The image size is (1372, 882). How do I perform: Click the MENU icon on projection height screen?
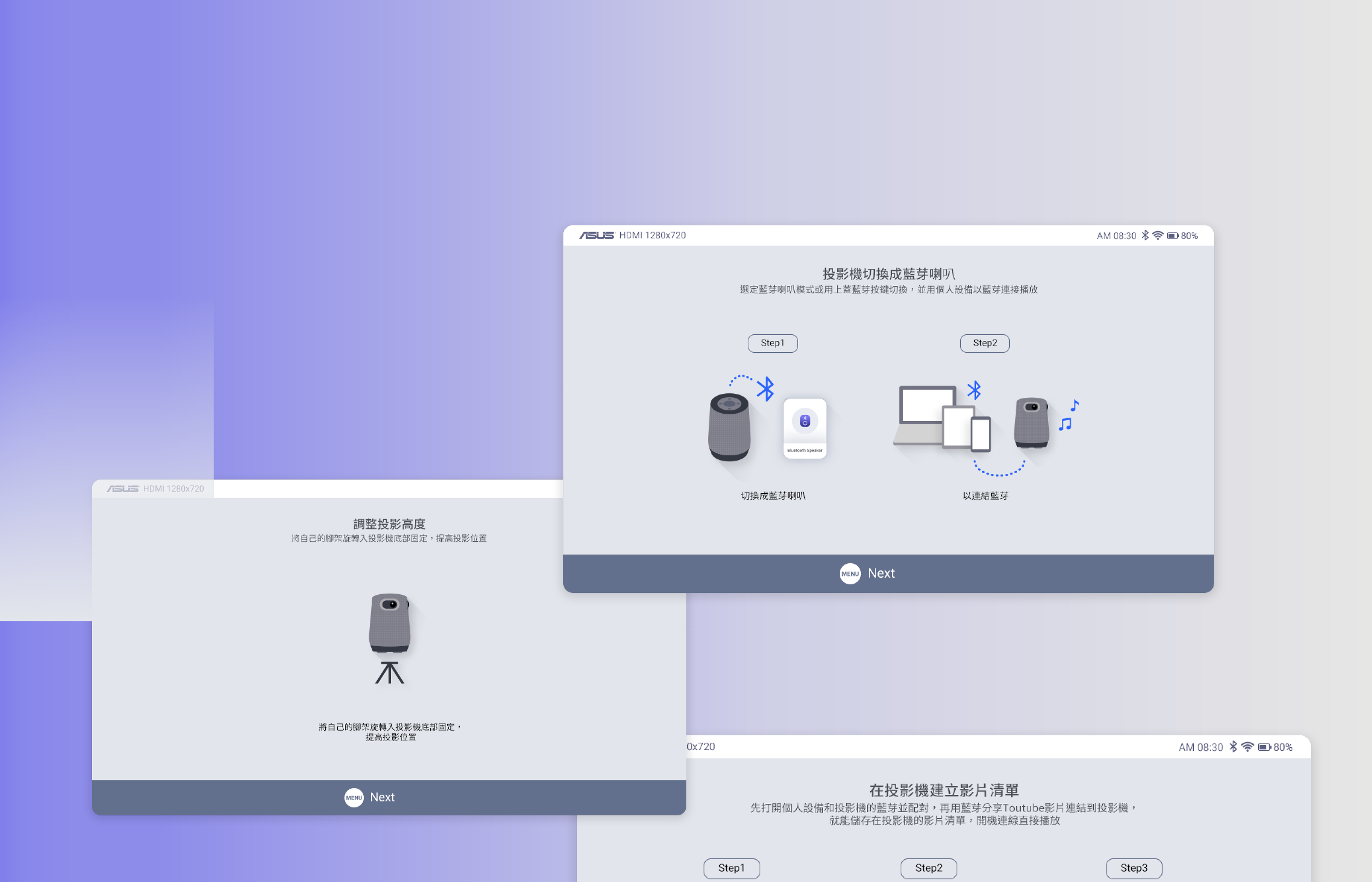pyautogui.click(x=354, y=797)
